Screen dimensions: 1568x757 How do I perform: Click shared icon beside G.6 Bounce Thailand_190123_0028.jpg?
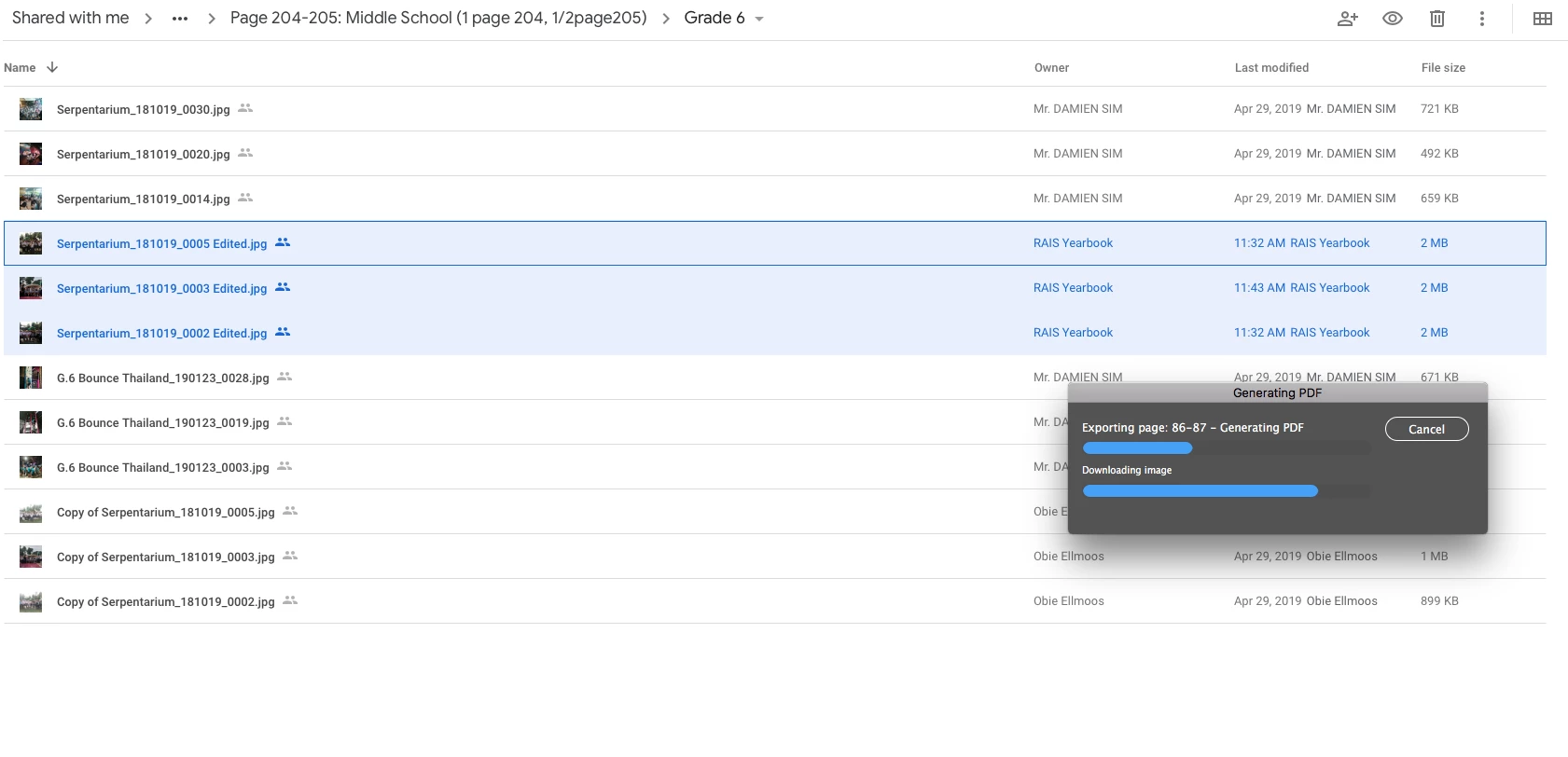(x=284, y=377)
